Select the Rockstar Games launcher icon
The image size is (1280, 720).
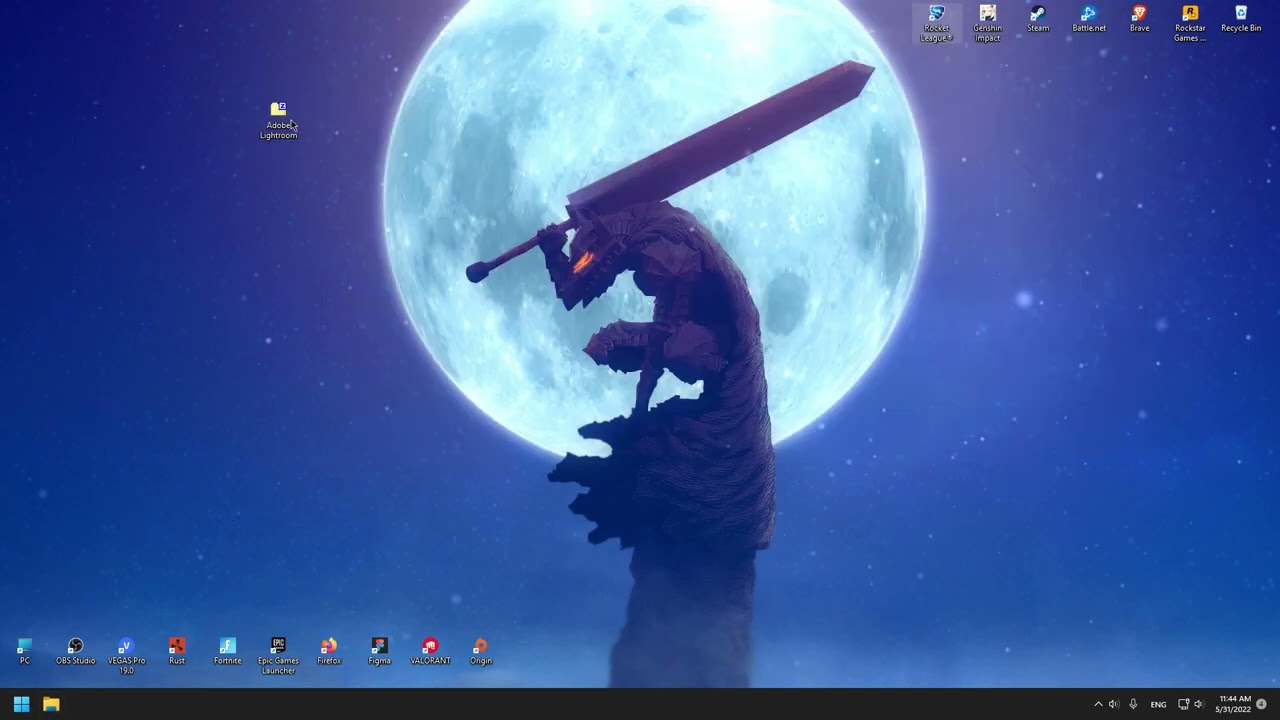1190,23
